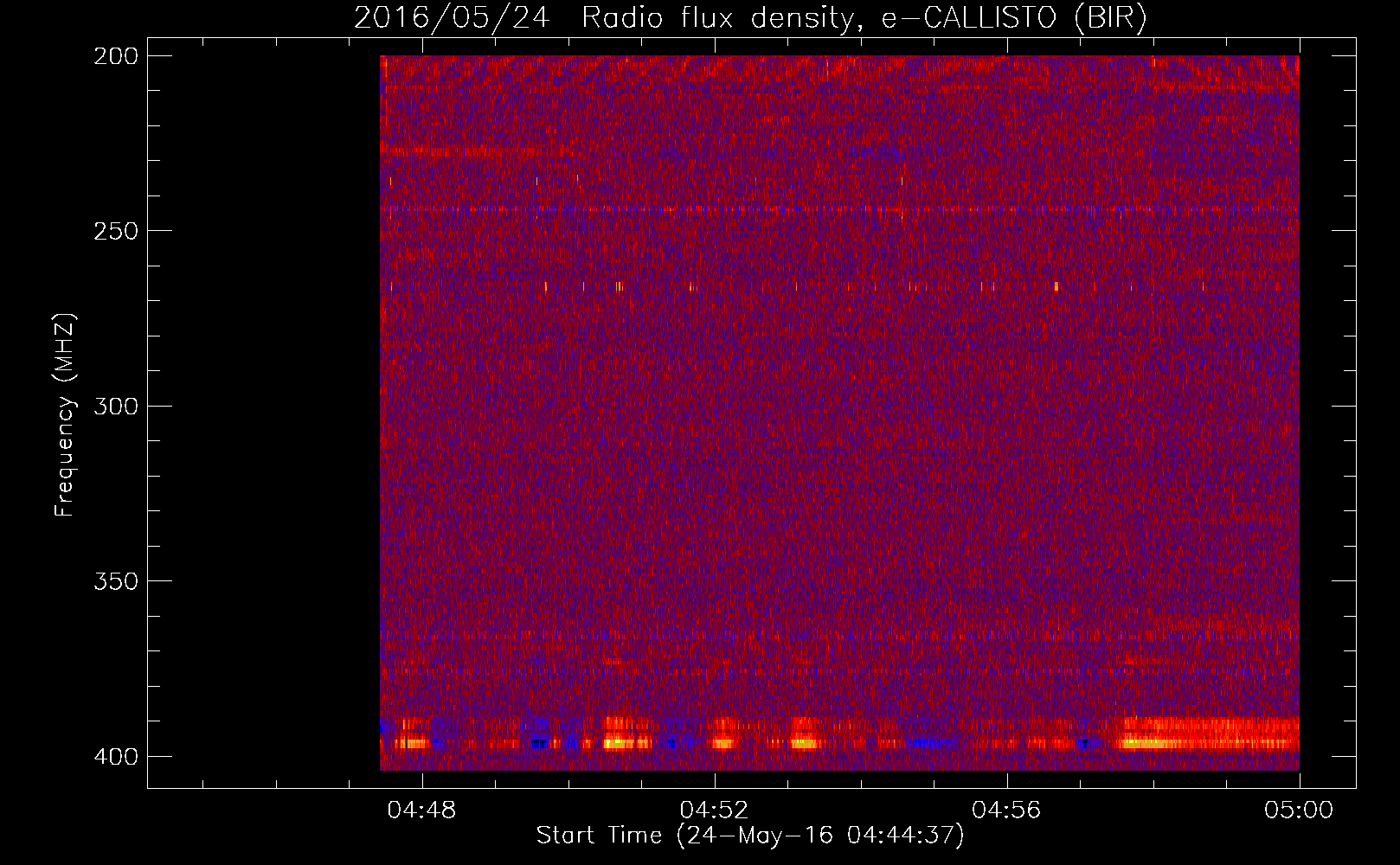Click the 400 frequency tick label
1400x865 pixels.
[116, 757]
